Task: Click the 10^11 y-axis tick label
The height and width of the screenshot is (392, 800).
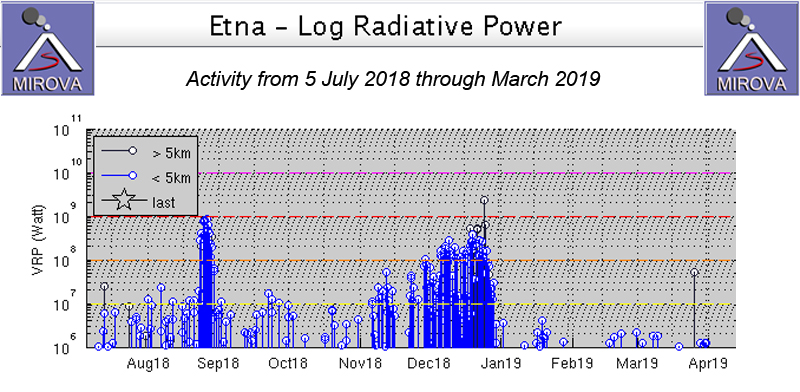Action: tap(67, 127)
